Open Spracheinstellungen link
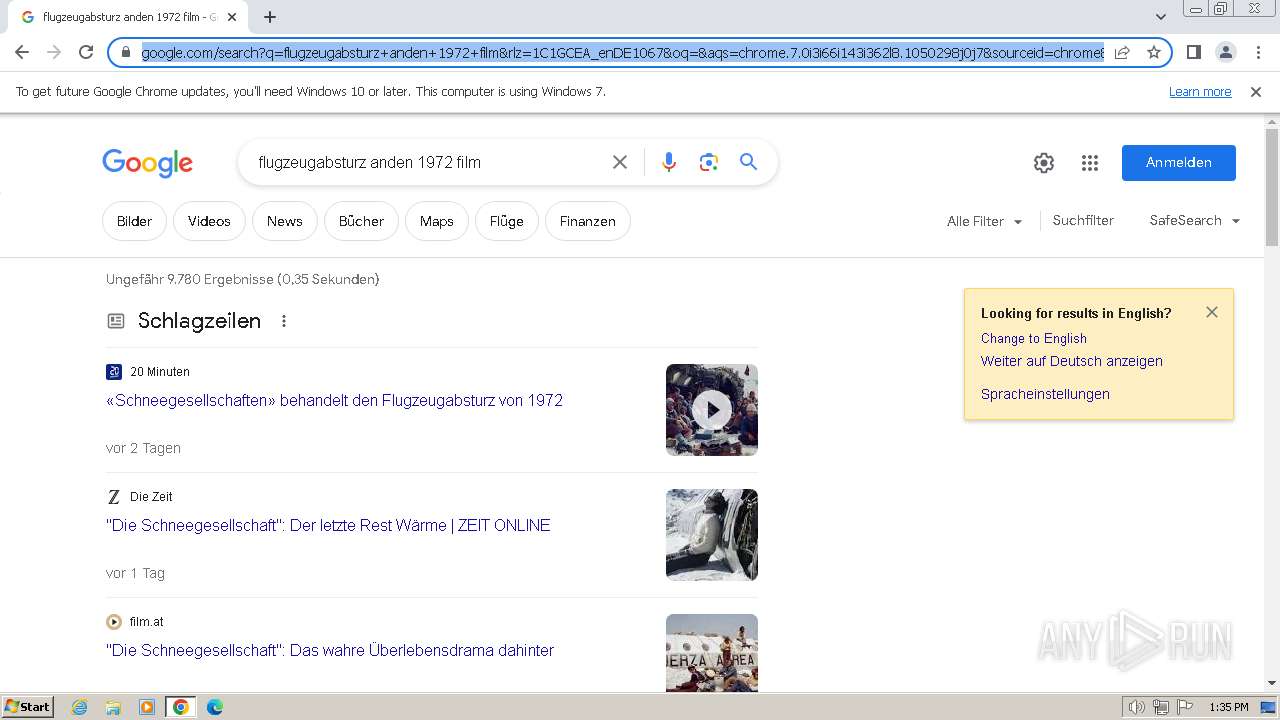1280x720 pixels. click(x=1045, y=394)
